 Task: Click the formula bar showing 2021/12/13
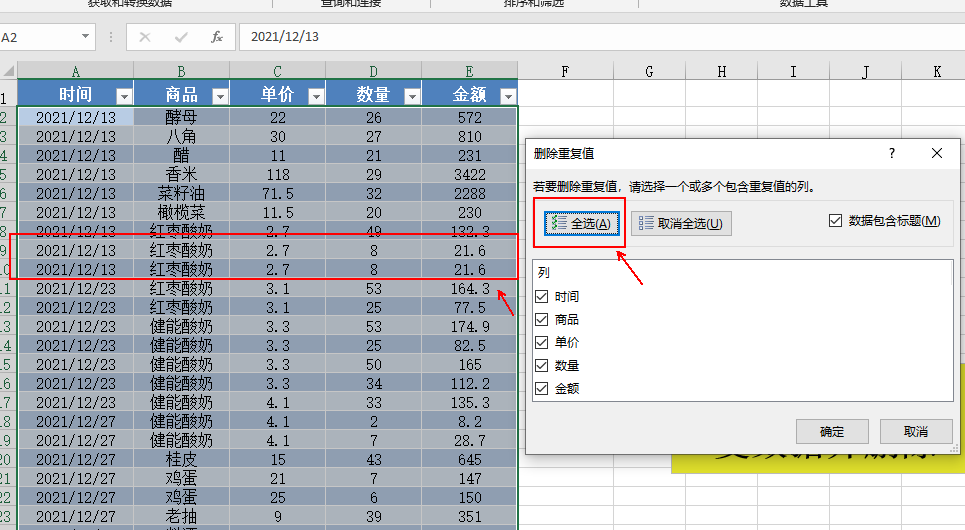pyautogui.click(x=602, y=37)
